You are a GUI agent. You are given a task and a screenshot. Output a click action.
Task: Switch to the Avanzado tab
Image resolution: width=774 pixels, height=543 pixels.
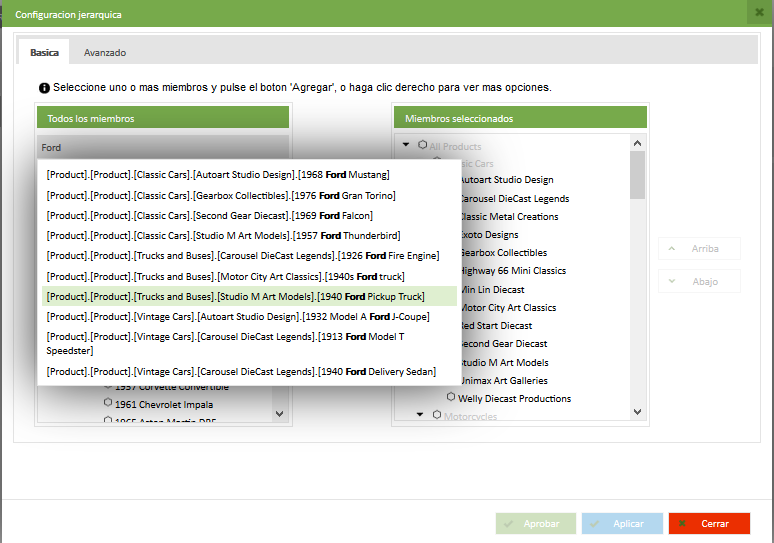(105, 52)
